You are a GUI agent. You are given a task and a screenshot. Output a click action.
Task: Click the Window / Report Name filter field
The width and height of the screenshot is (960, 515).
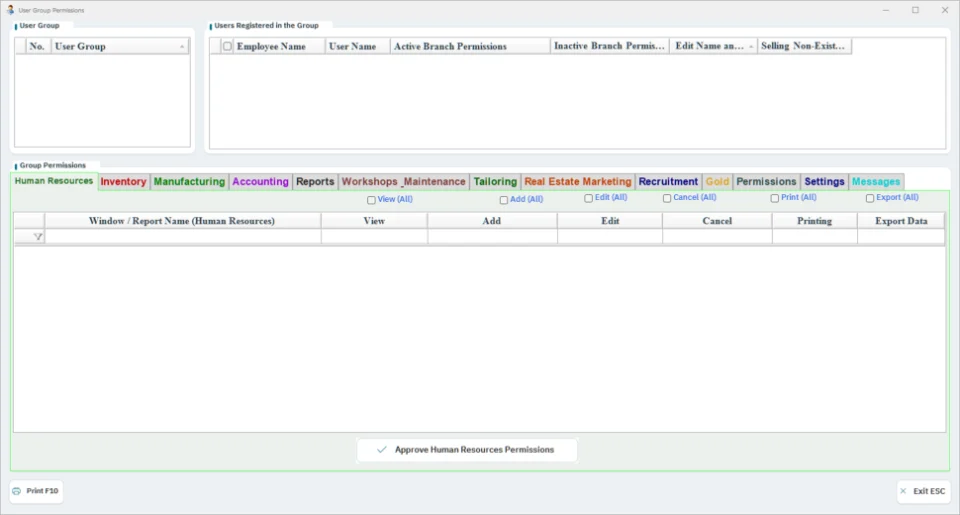(182, 237)
